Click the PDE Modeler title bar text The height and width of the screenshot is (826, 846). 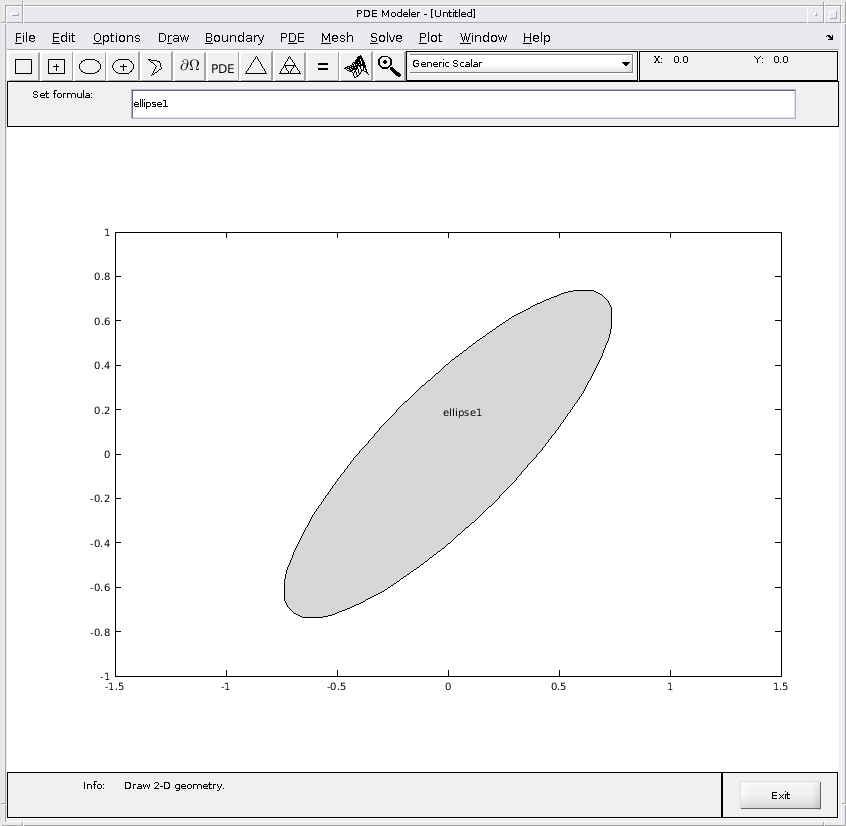[x=416, y=13]
